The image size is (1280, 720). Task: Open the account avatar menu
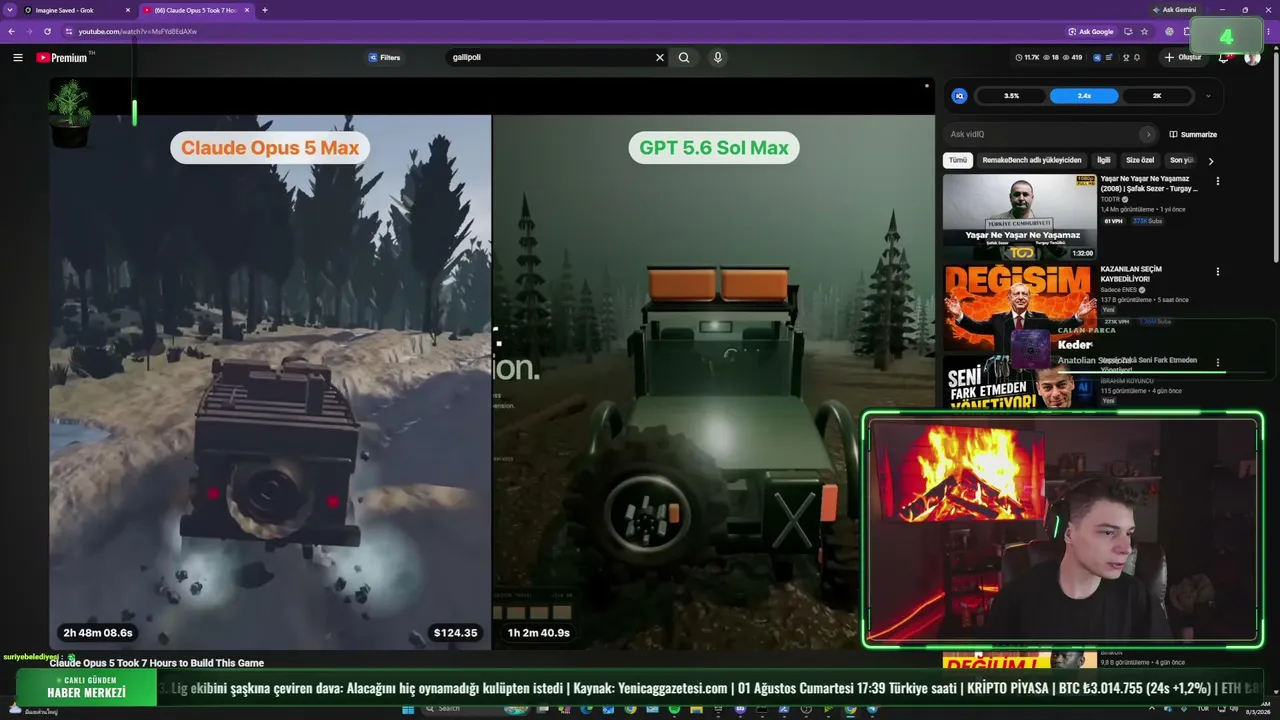pyautogui.click(x=1252, y=58)
